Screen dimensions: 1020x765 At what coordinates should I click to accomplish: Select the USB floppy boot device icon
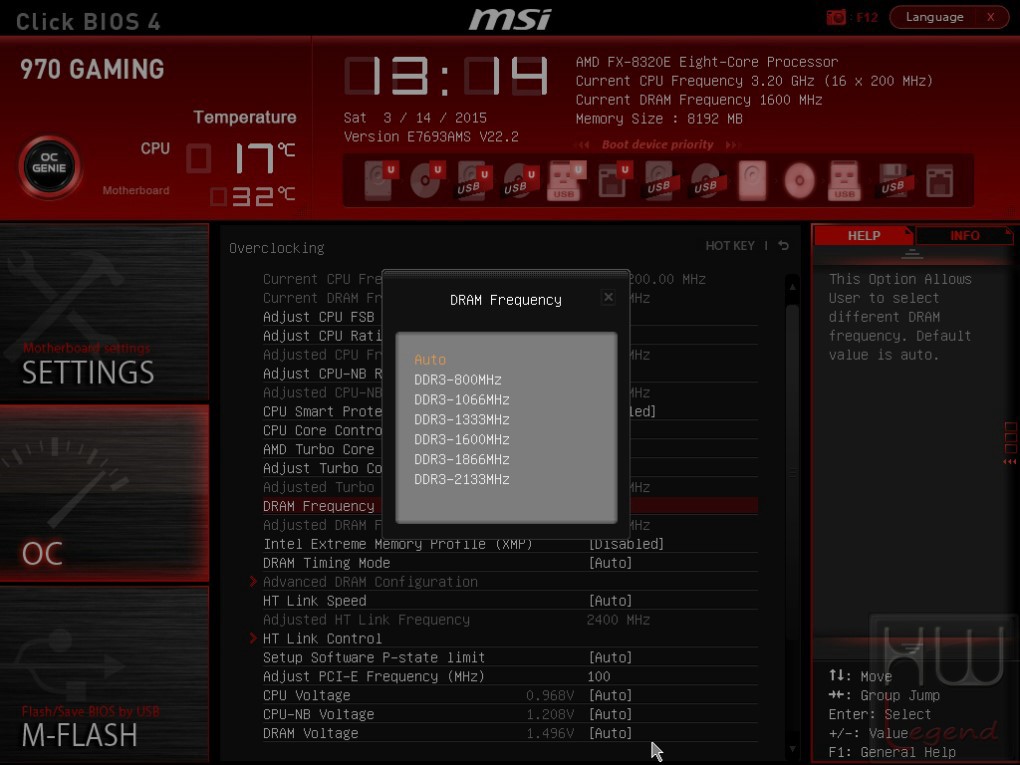(893, 181)
